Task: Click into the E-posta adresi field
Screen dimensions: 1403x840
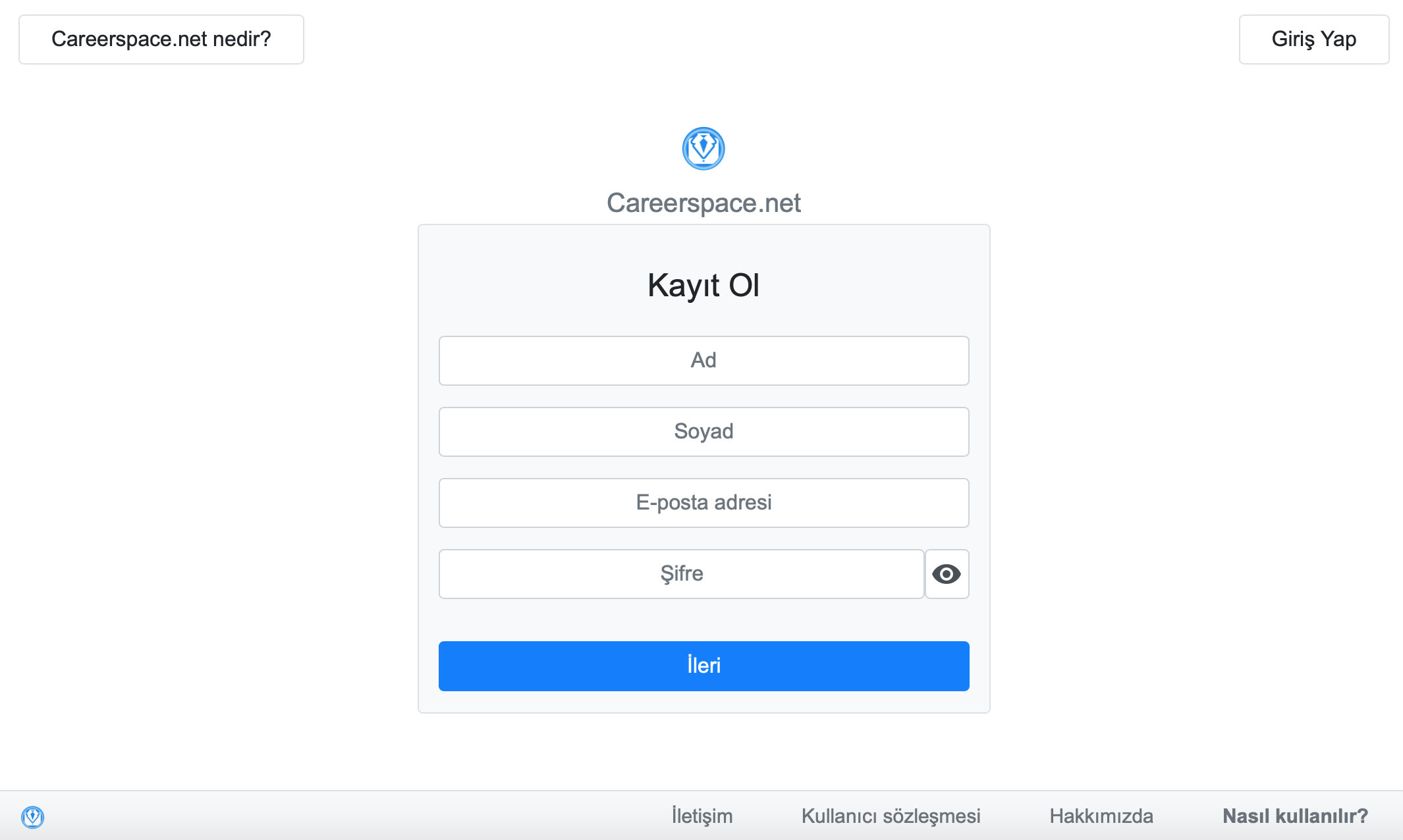Action: click(x=703, y=503)
